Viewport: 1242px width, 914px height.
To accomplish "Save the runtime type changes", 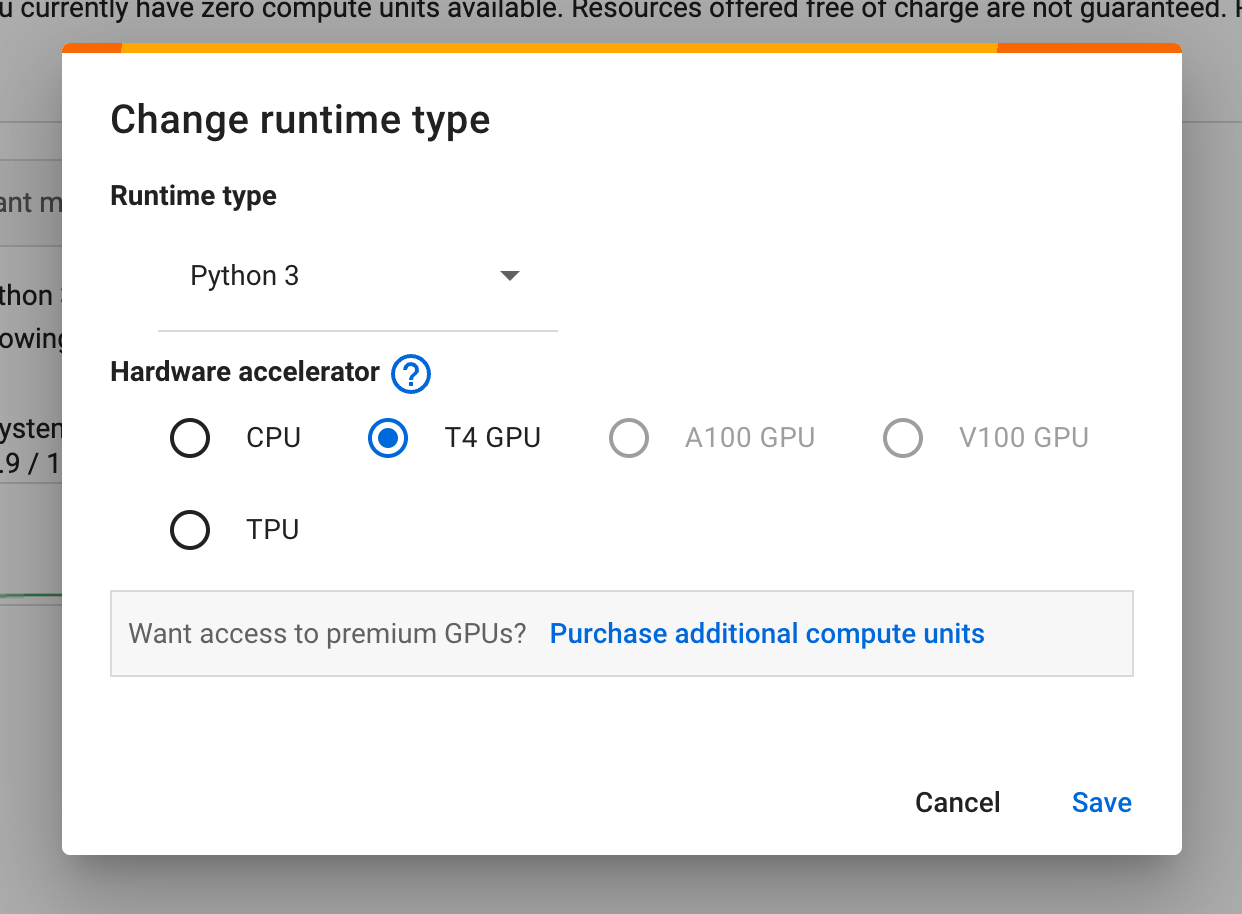I will pyautogui.click(x=1101, y=802).
